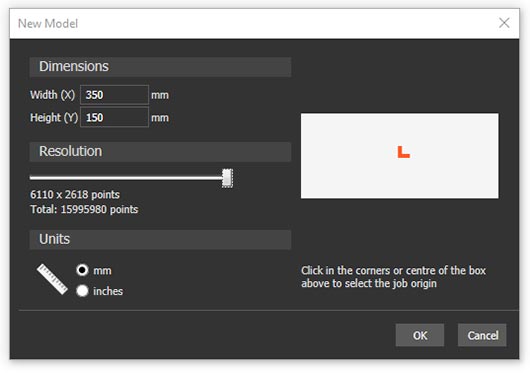This screenshot has height=373, width=530.
Task: Click the Resolution section header
Action: point(160,151)
